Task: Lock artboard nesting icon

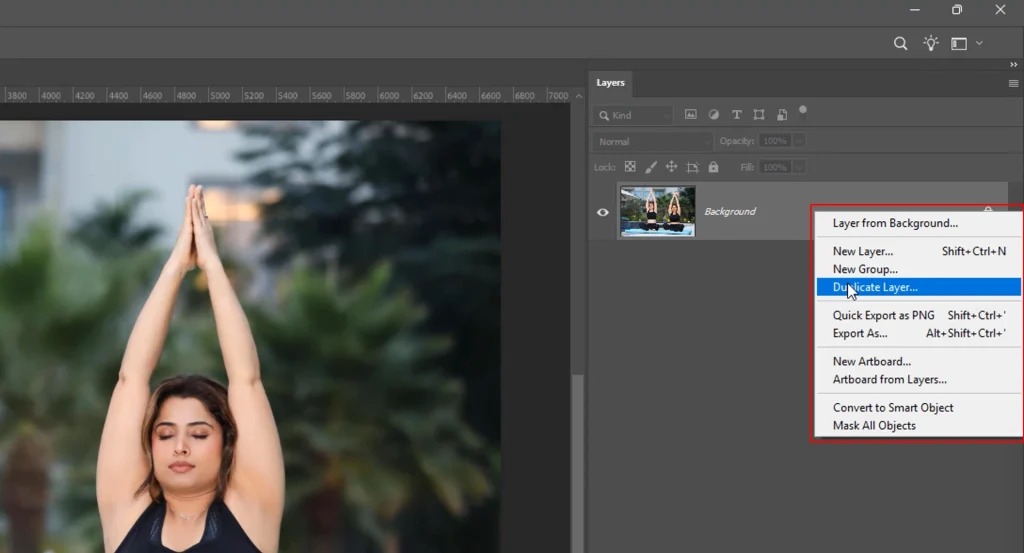Action: click(692, 168)
